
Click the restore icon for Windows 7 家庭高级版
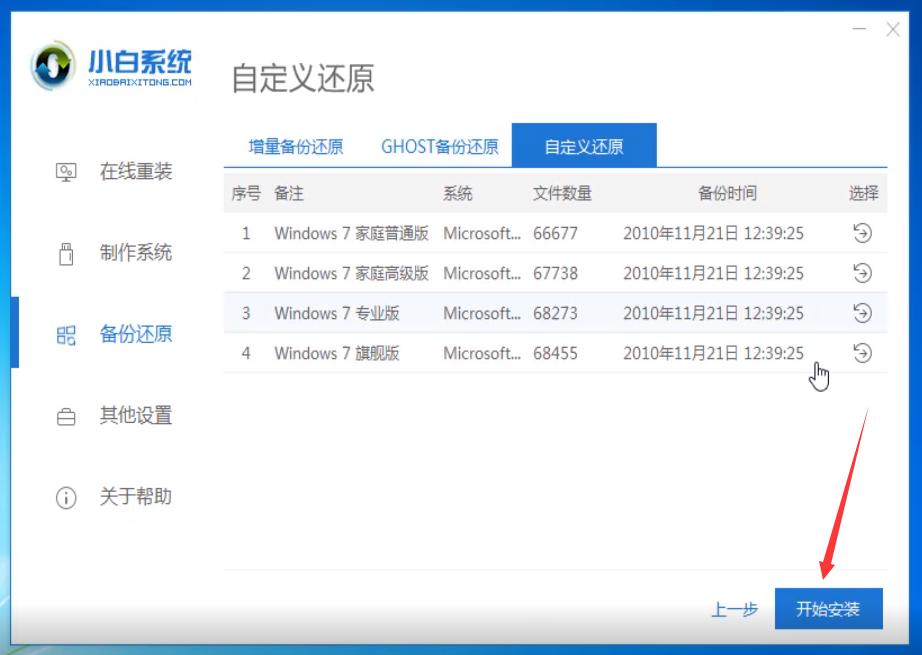tap(862, 273)
